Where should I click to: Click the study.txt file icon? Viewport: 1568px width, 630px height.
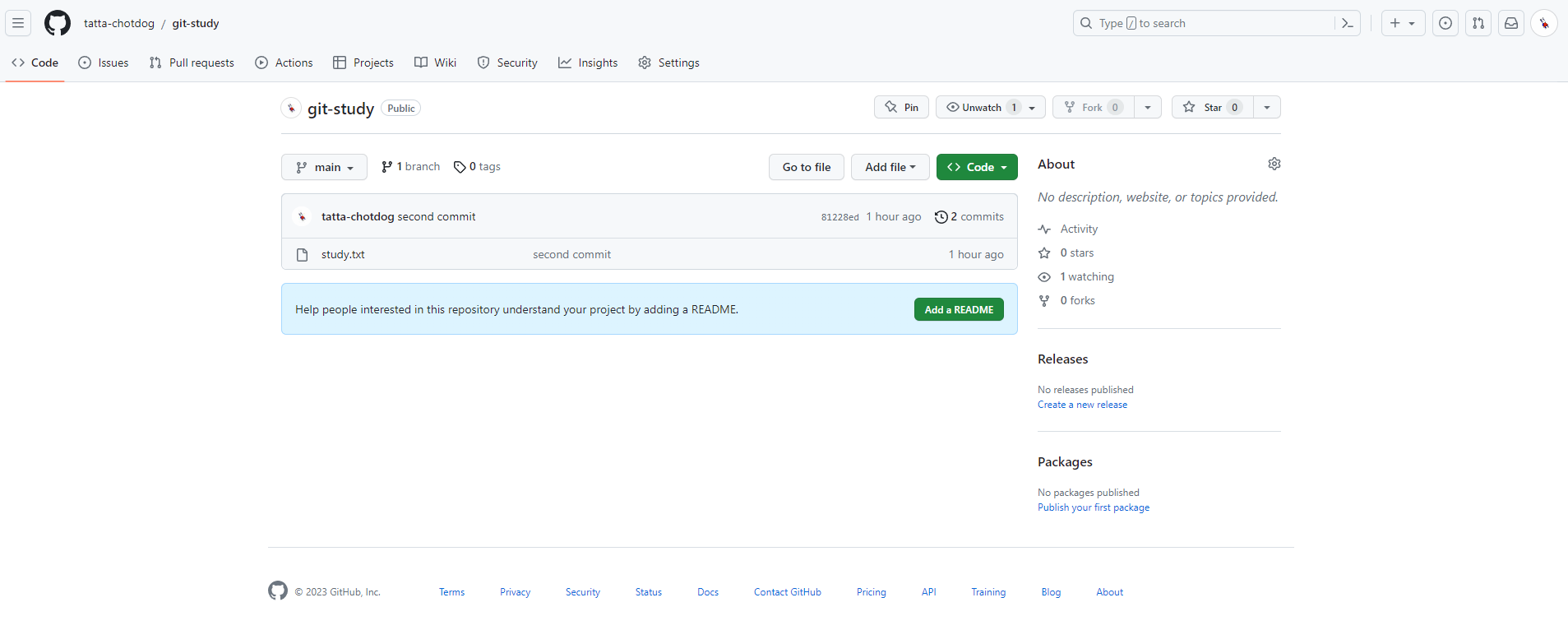pyautogui.click(x=302, y=255)
